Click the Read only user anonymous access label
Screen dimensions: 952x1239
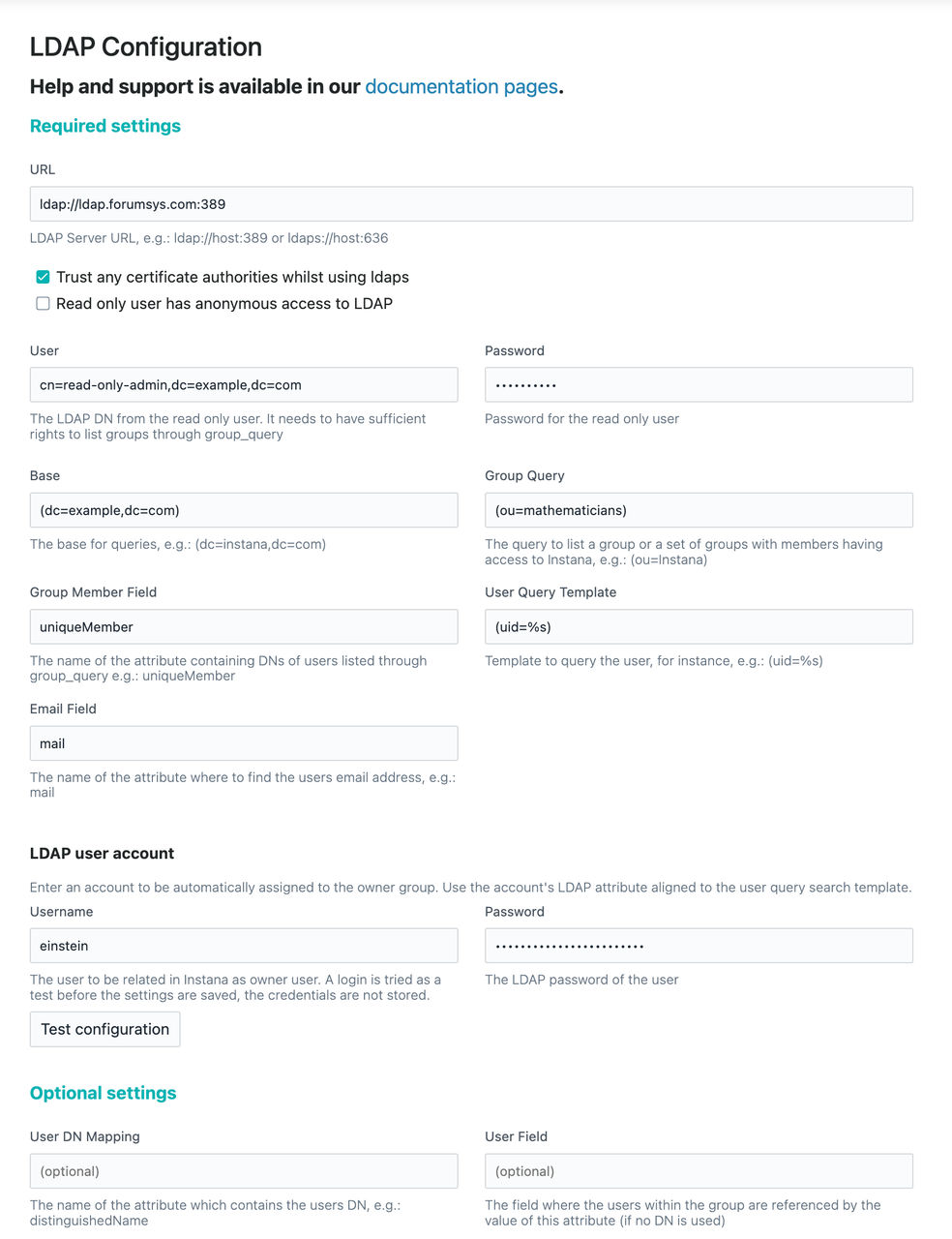pyautogui.click(x=224, y=303)
